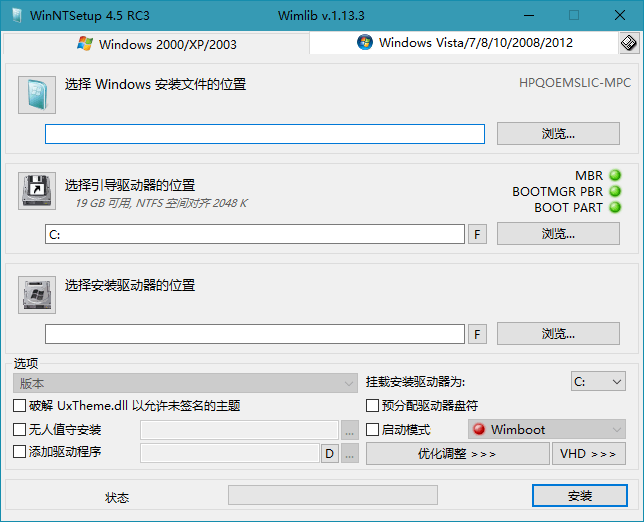Open the 版本 edition dropdown
644x522 pixels.
coord(185,383)
